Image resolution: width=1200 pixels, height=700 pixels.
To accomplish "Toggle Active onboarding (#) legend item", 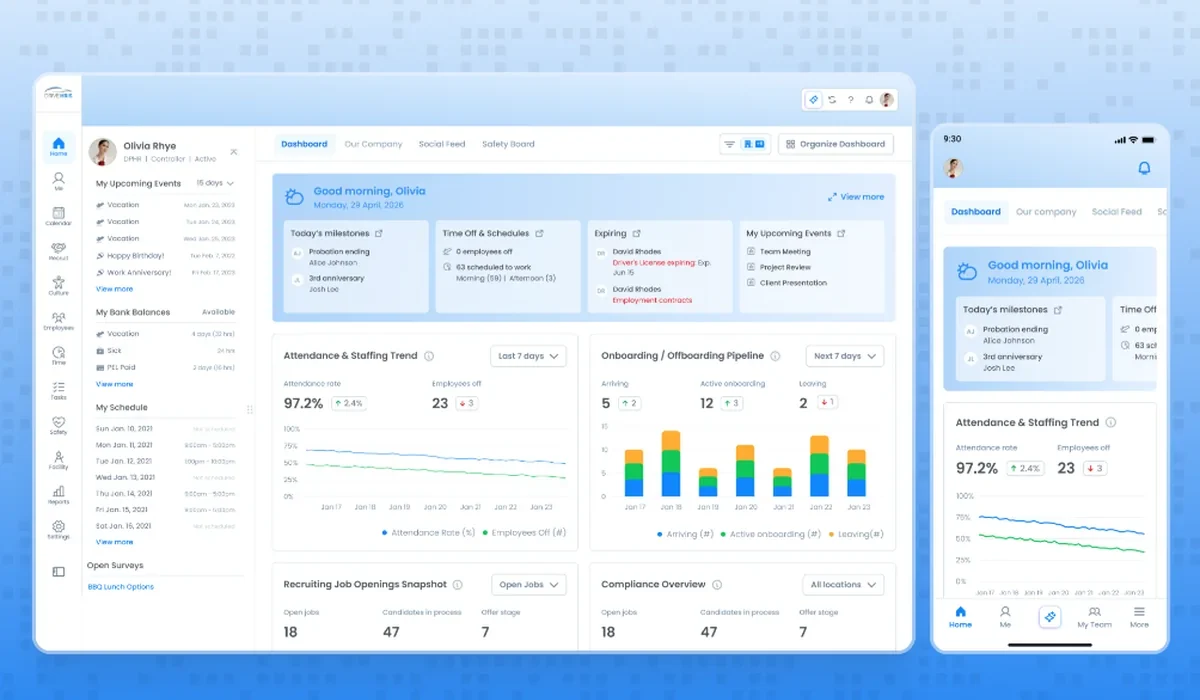I will click(769, 534).
